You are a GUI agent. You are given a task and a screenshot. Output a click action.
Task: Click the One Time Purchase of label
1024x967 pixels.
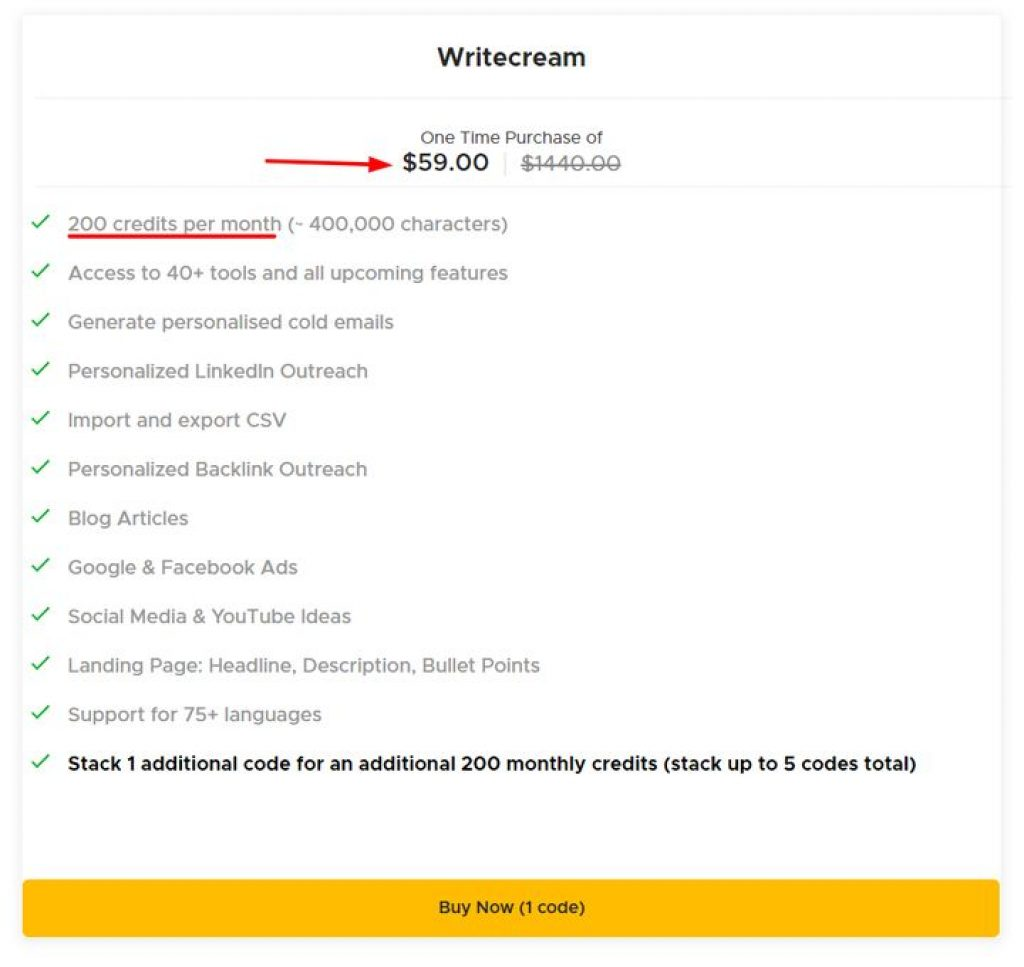coord(511,138)
